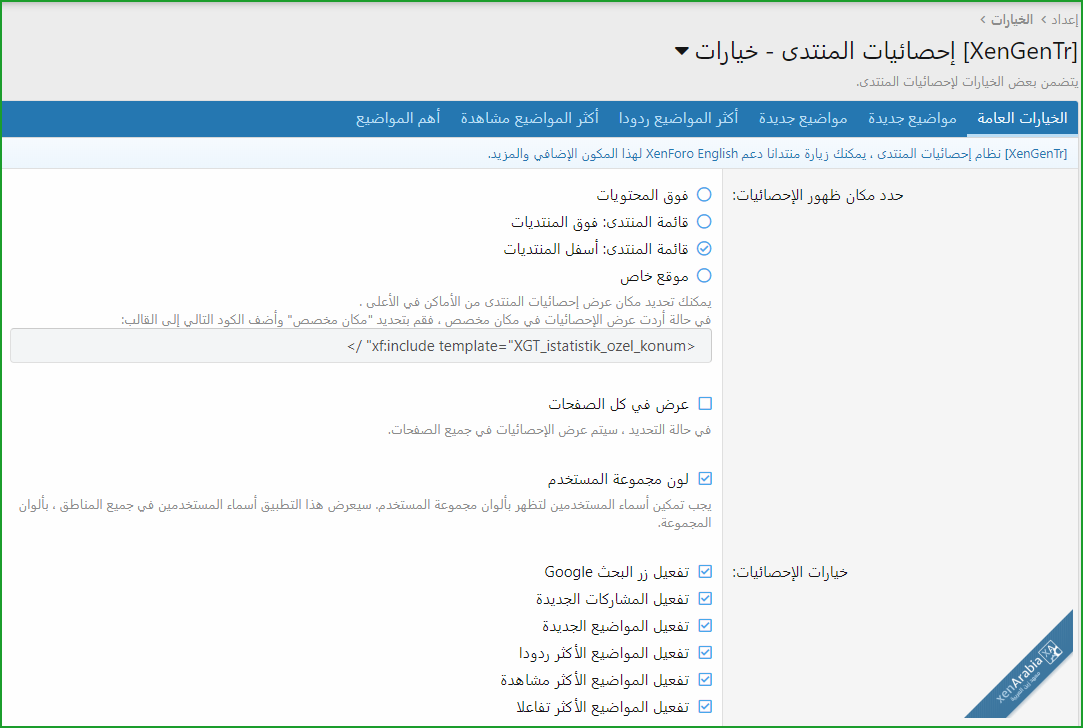This screenshot has height=728, width=1083.
Task: Toggle the لون مجموعة المستخدم checkbox
Action: (x=705, y=479)
